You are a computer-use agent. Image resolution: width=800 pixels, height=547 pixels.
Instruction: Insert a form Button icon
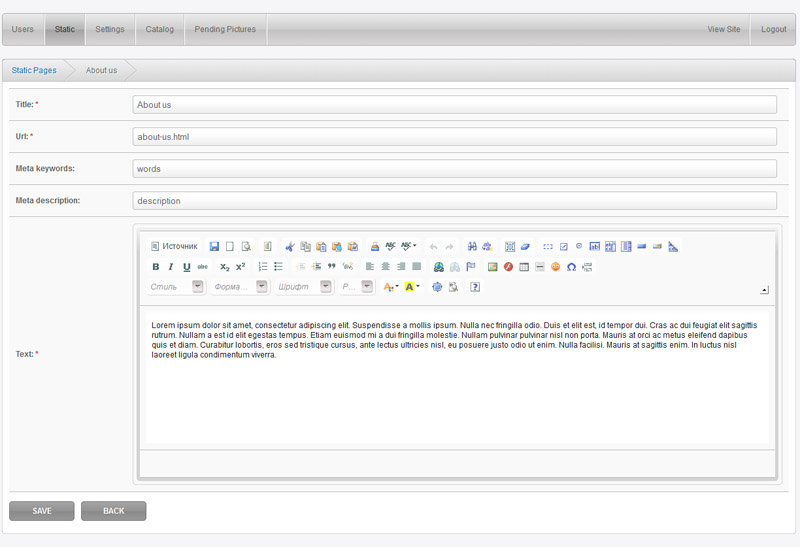click(642, 246)
